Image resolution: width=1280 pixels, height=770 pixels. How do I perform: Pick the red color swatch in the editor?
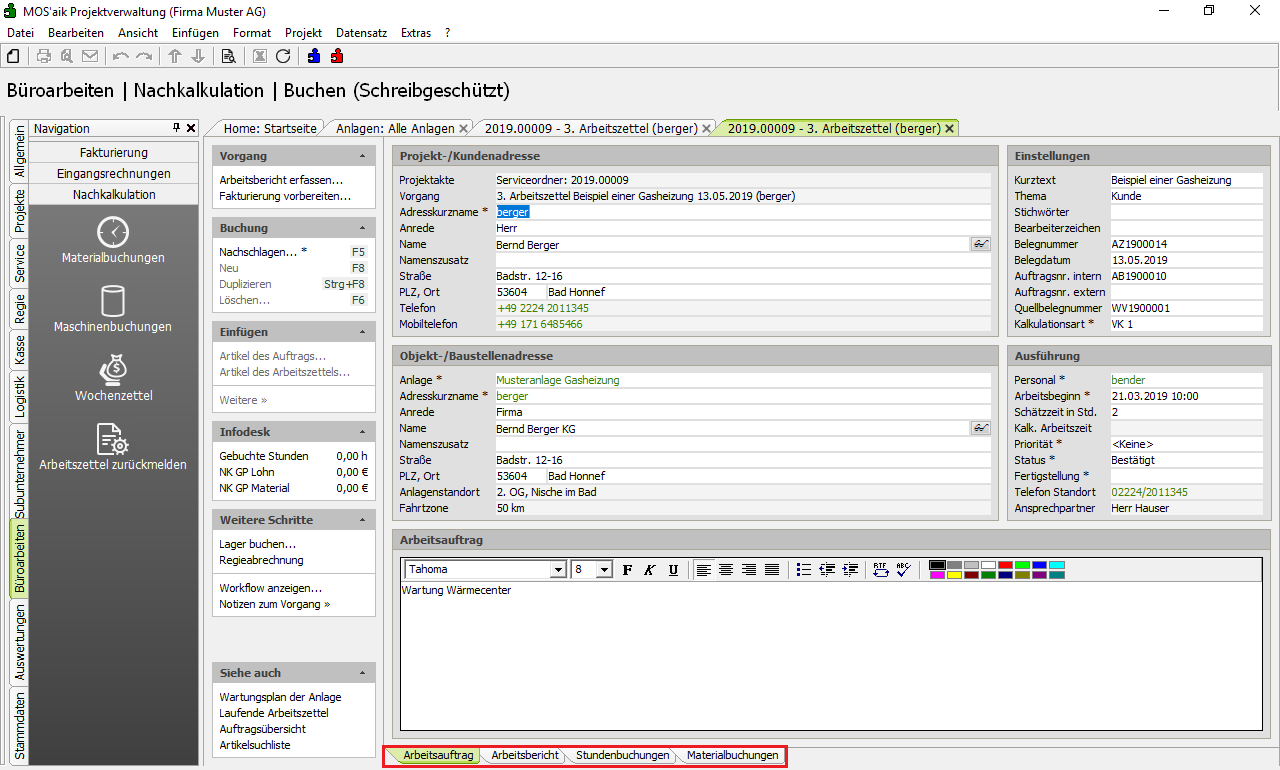1005,565
